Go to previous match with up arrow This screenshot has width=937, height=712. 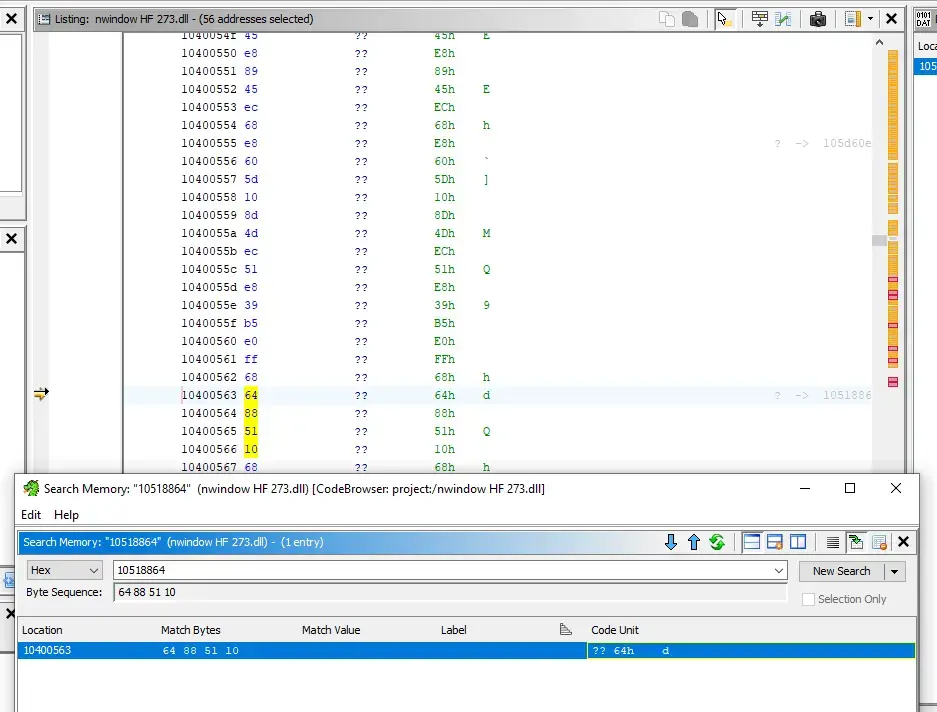[694, 542]
